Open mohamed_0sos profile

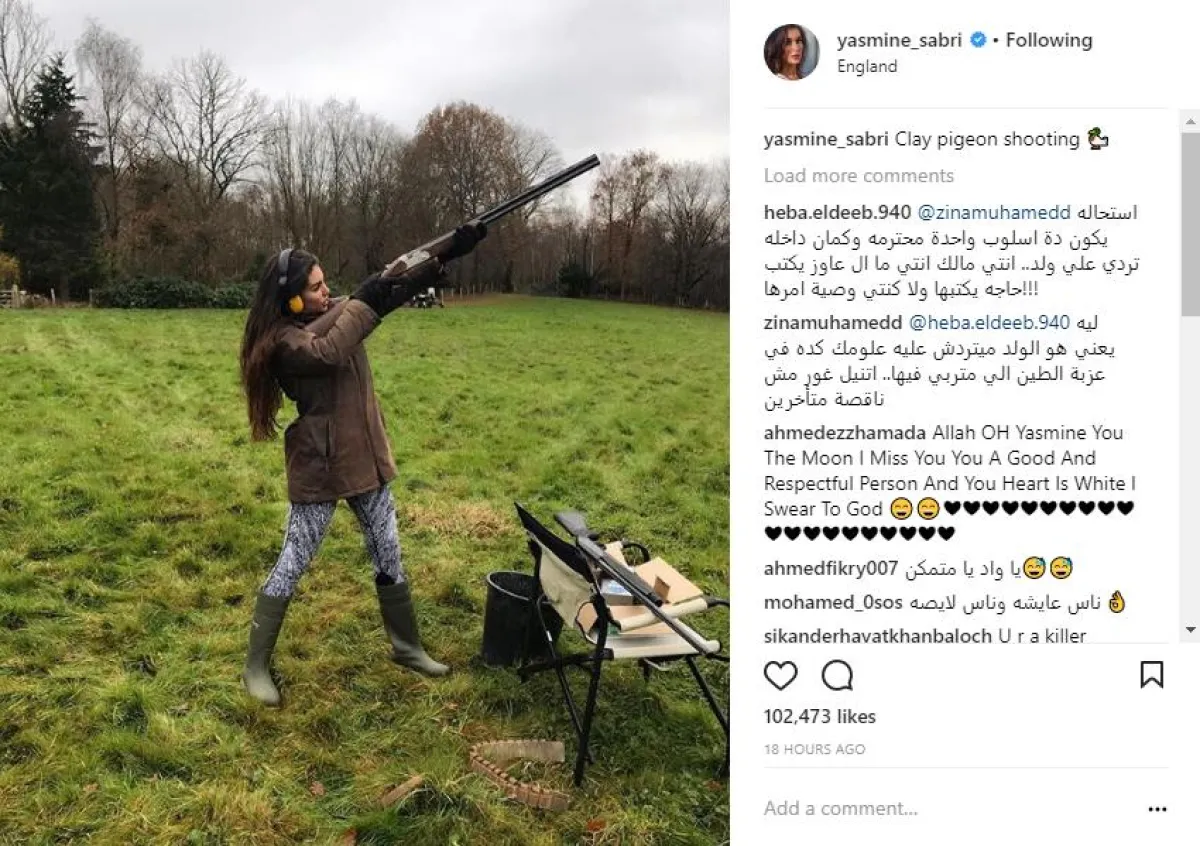pos(833,603)
